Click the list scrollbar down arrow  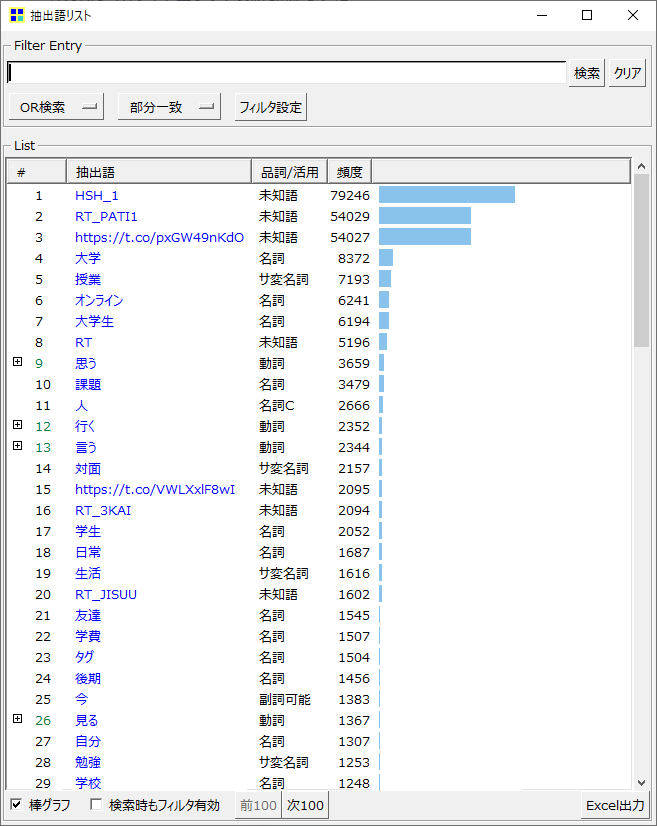tap(641, 783)
